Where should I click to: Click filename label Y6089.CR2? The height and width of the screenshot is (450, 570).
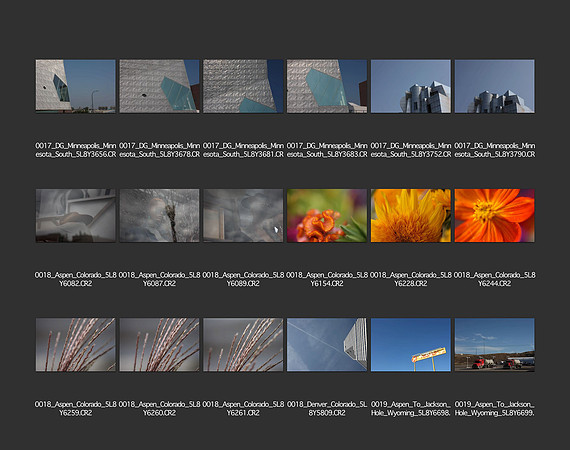point(243,279)
